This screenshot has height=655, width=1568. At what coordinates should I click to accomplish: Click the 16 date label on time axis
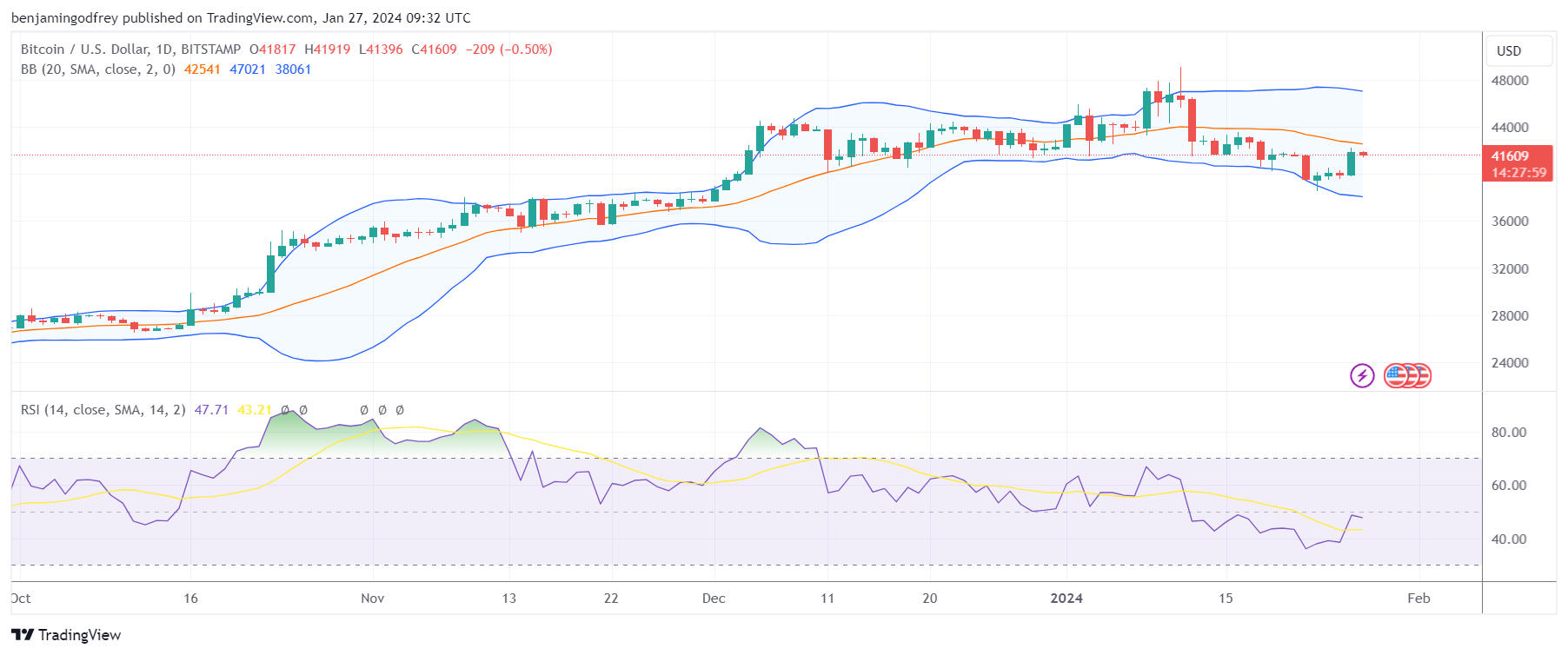pos(190,599)
